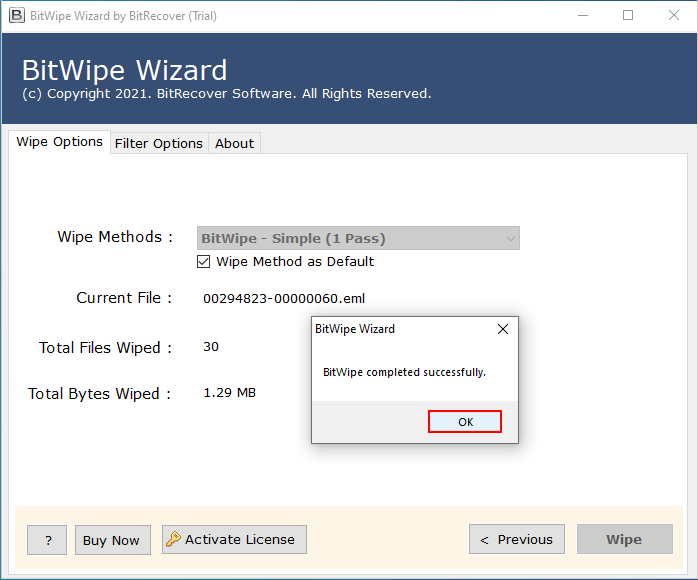Click the Buy Now button

pyautogui.click(x=111, y=540)
